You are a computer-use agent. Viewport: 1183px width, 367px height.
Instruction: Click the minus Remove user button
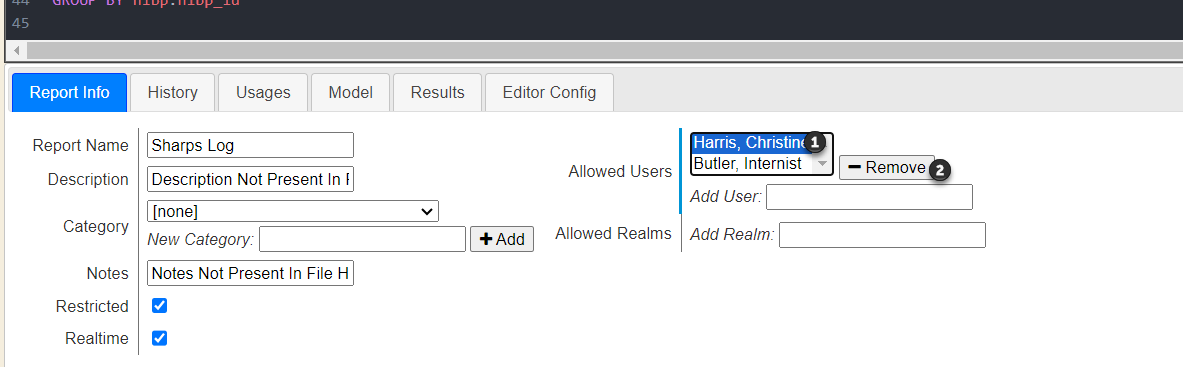[x=886, y=168]
